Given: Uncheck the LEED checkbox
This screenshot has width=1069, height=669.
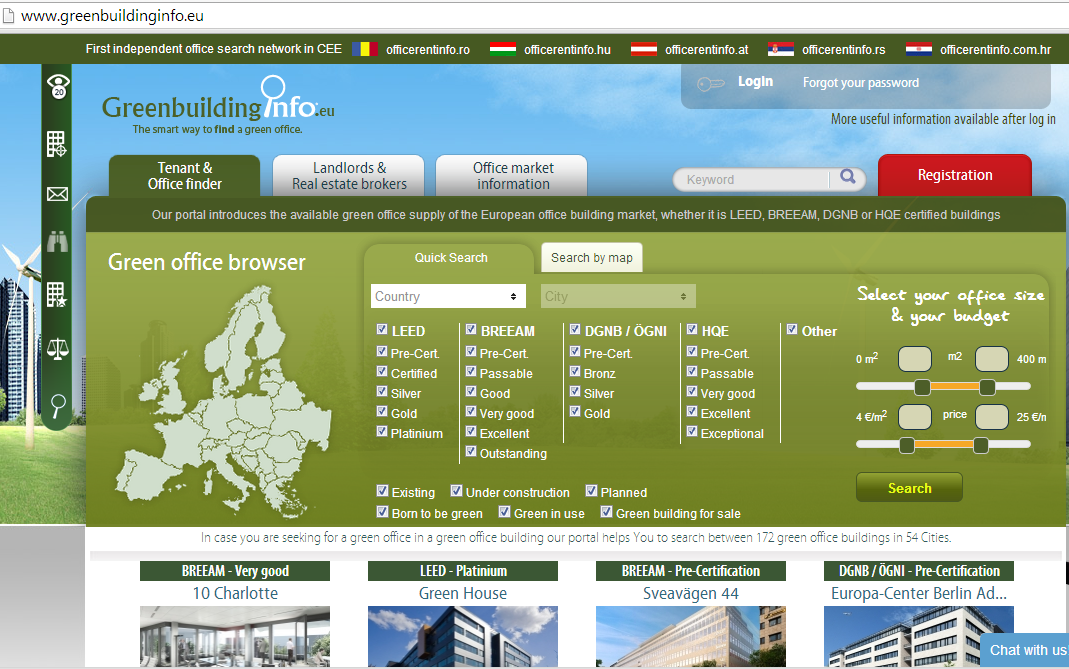Looking at the screenshot, I should pyautogui.click(x=382, y=329).
